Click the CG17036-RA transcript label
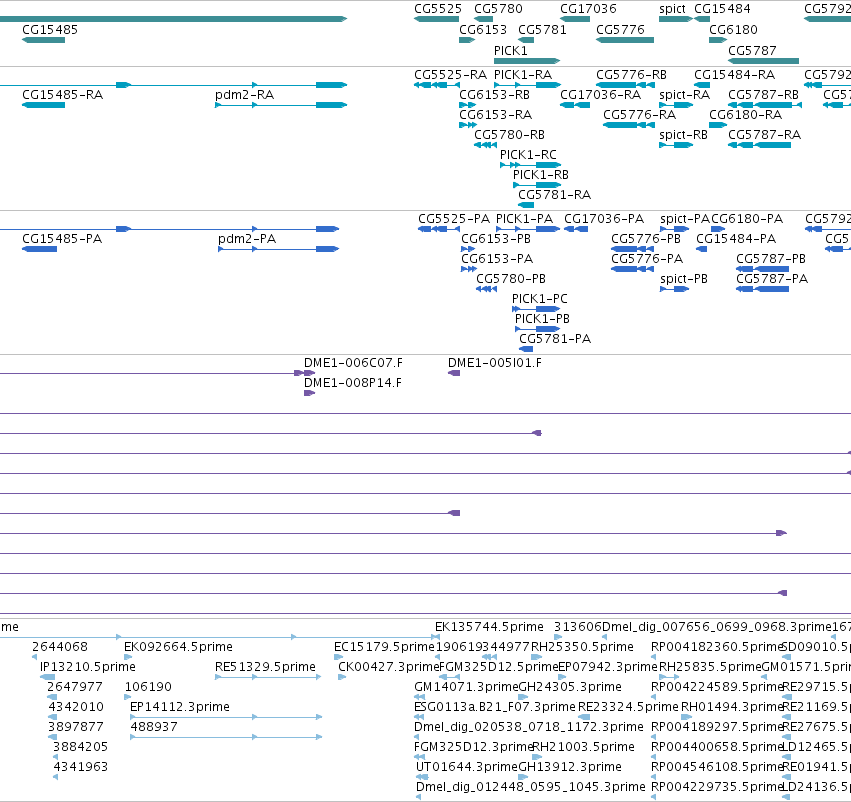The width and height of the screenshot is (851, 802). coord(600,94)
